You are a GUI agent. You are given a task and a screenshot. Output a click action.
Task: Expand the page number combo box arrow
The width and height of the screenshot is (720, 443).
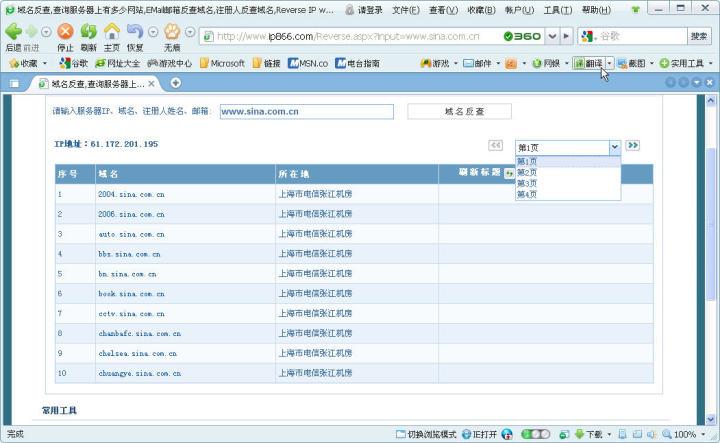(615, 147)
